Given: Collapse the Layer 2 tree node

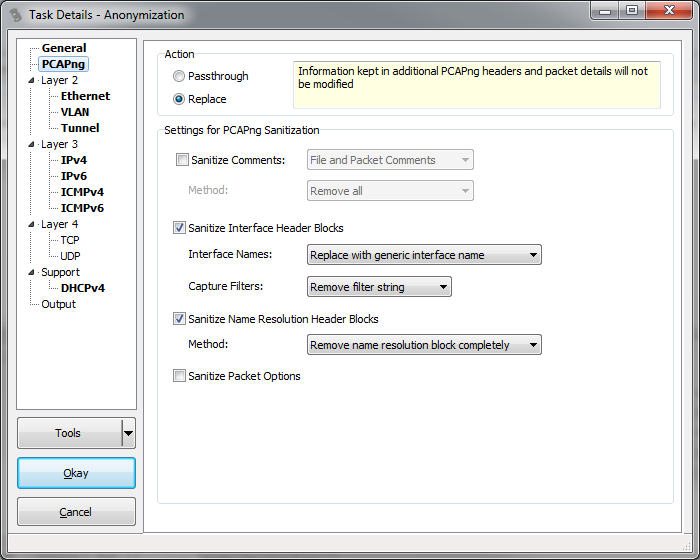Looking at the screenshot, I should [x=31, y=80].
